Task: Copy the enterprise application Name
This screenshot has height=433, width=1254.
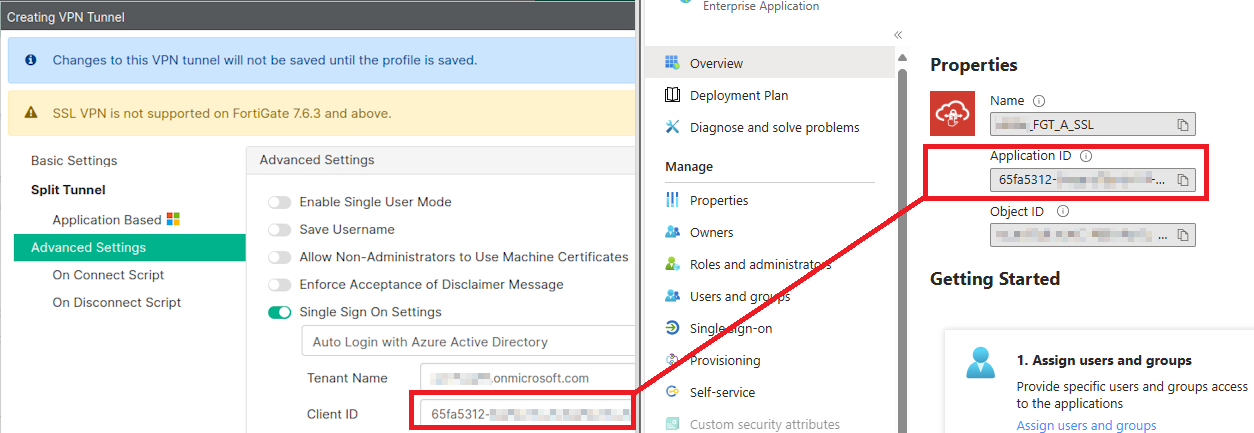Action: pyautogui.click(x=1182, y=125)
